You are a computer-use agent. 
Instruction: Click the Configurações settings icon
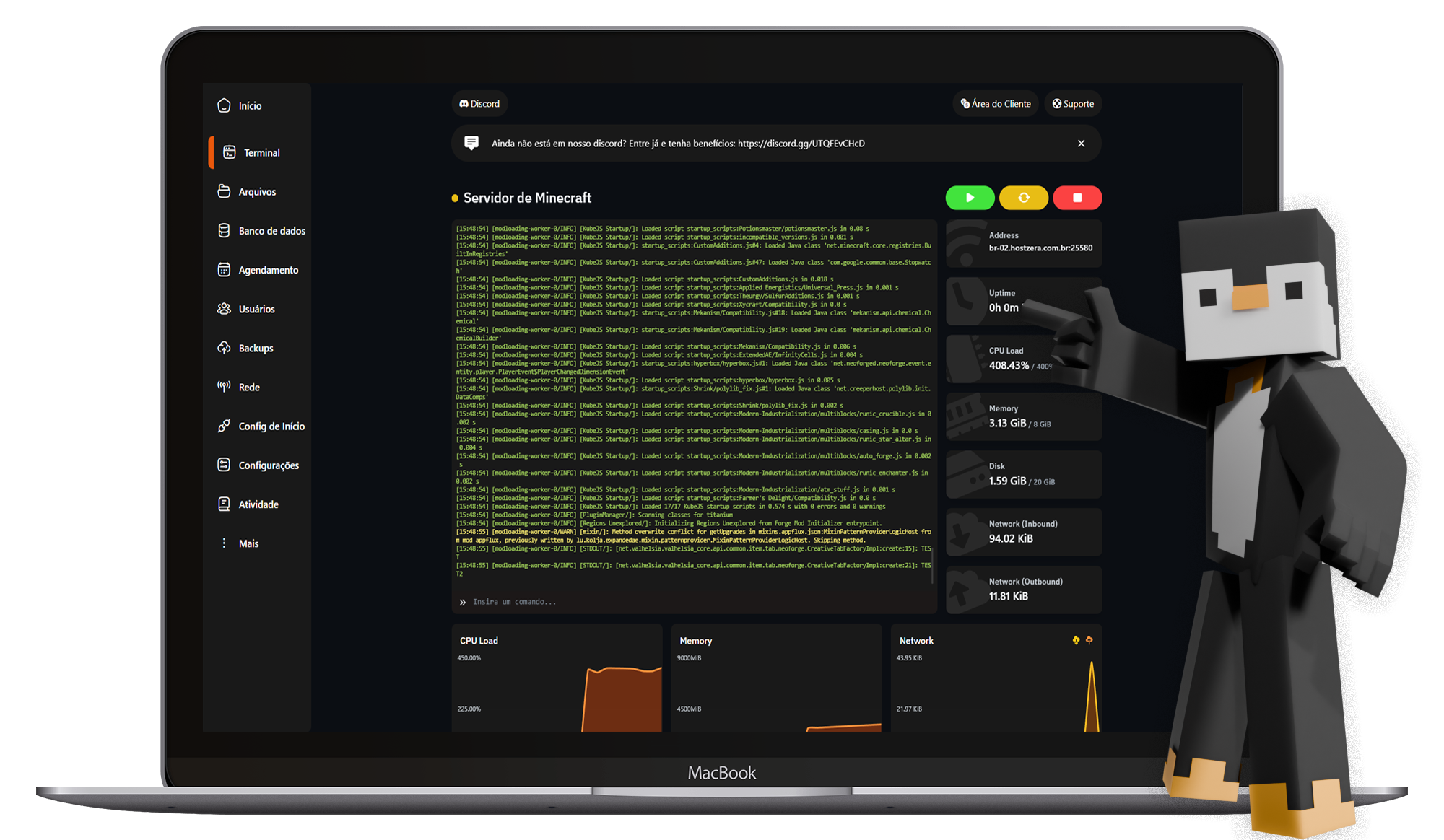point(225,465)
